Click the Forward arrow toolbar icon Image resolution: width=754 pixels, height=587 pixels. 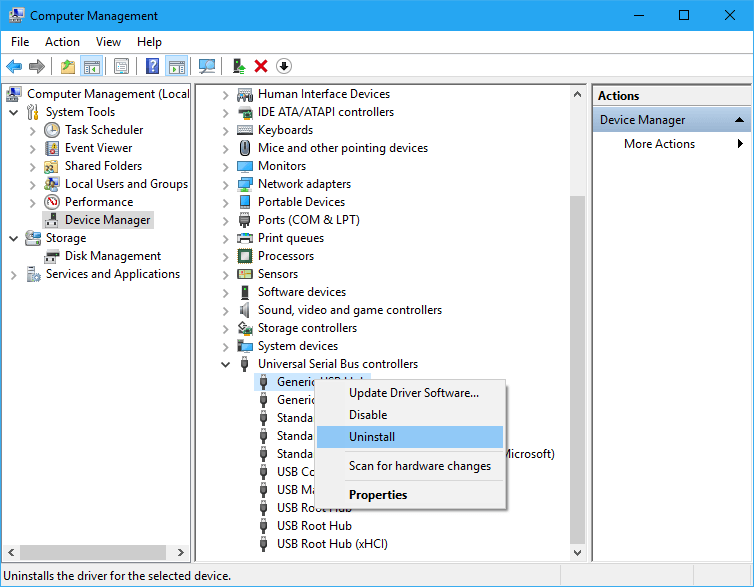click(37, 66)
